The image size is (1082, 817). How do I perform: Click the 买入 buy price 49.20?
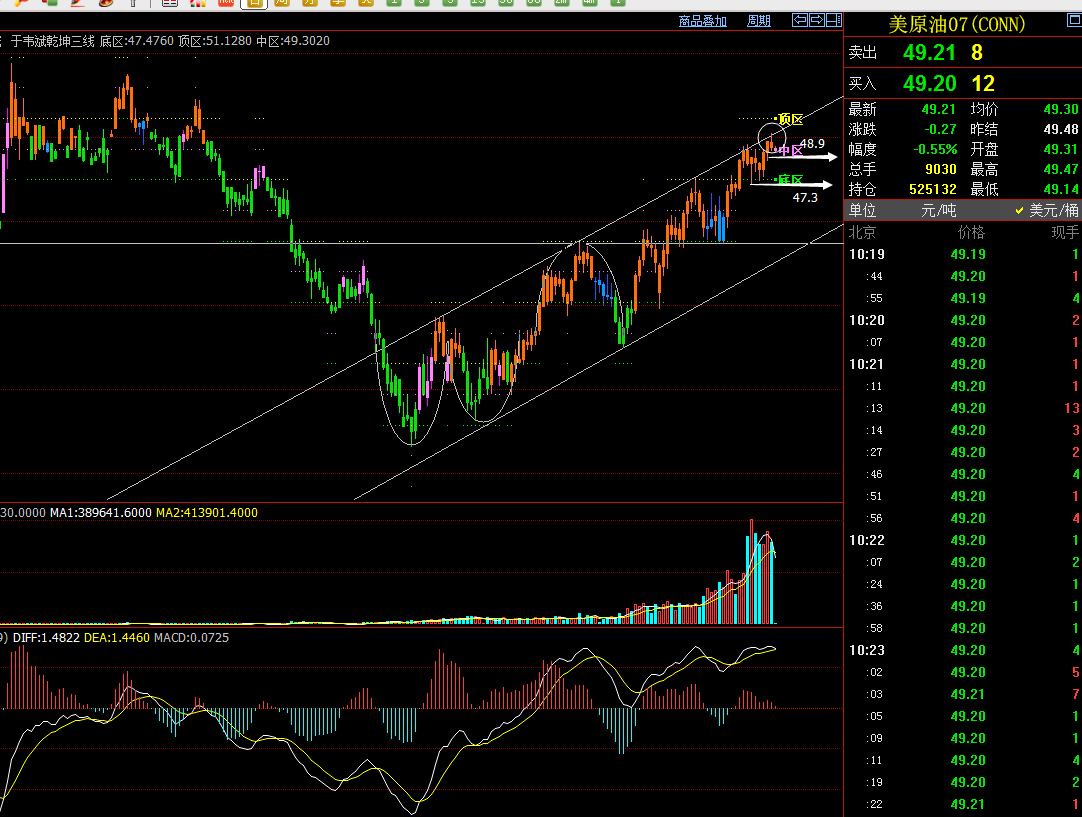[x=929, y=84]
